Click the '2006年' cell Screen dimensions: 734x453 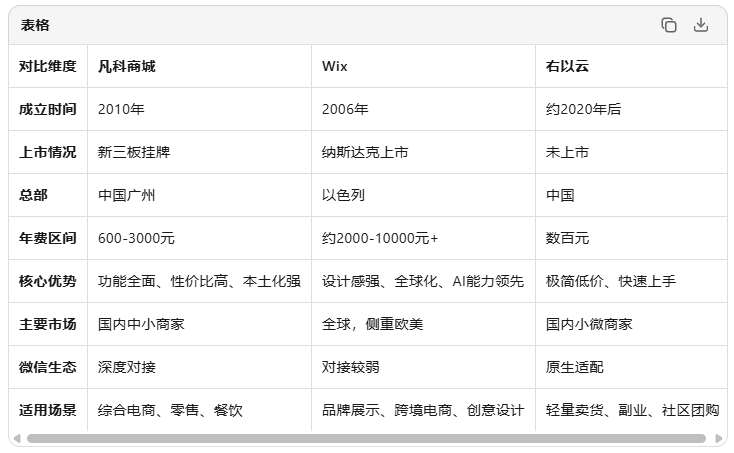coord(423,109)
